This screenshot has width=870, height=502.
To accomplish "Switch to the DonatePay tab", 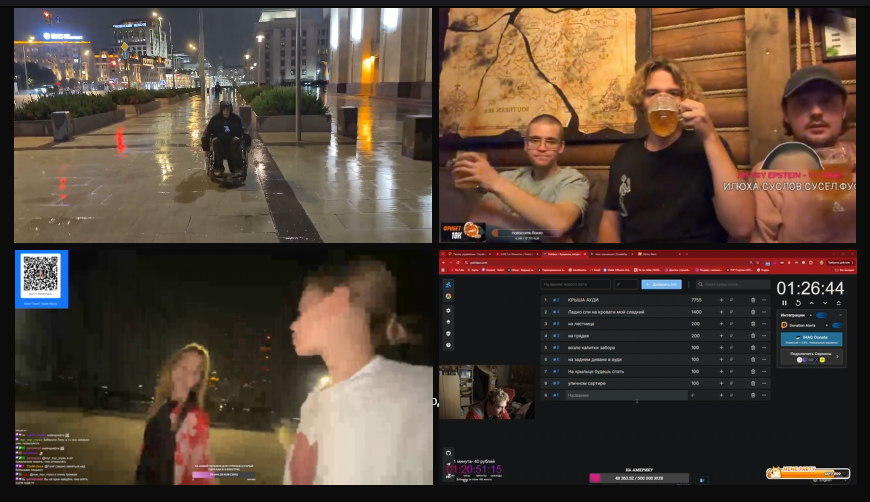I will point(611,254).
